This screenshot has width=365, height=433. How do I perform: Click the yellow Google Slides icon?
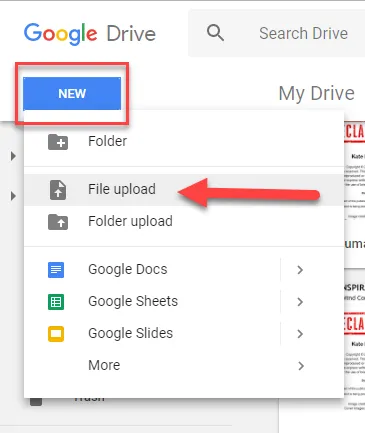56,334
